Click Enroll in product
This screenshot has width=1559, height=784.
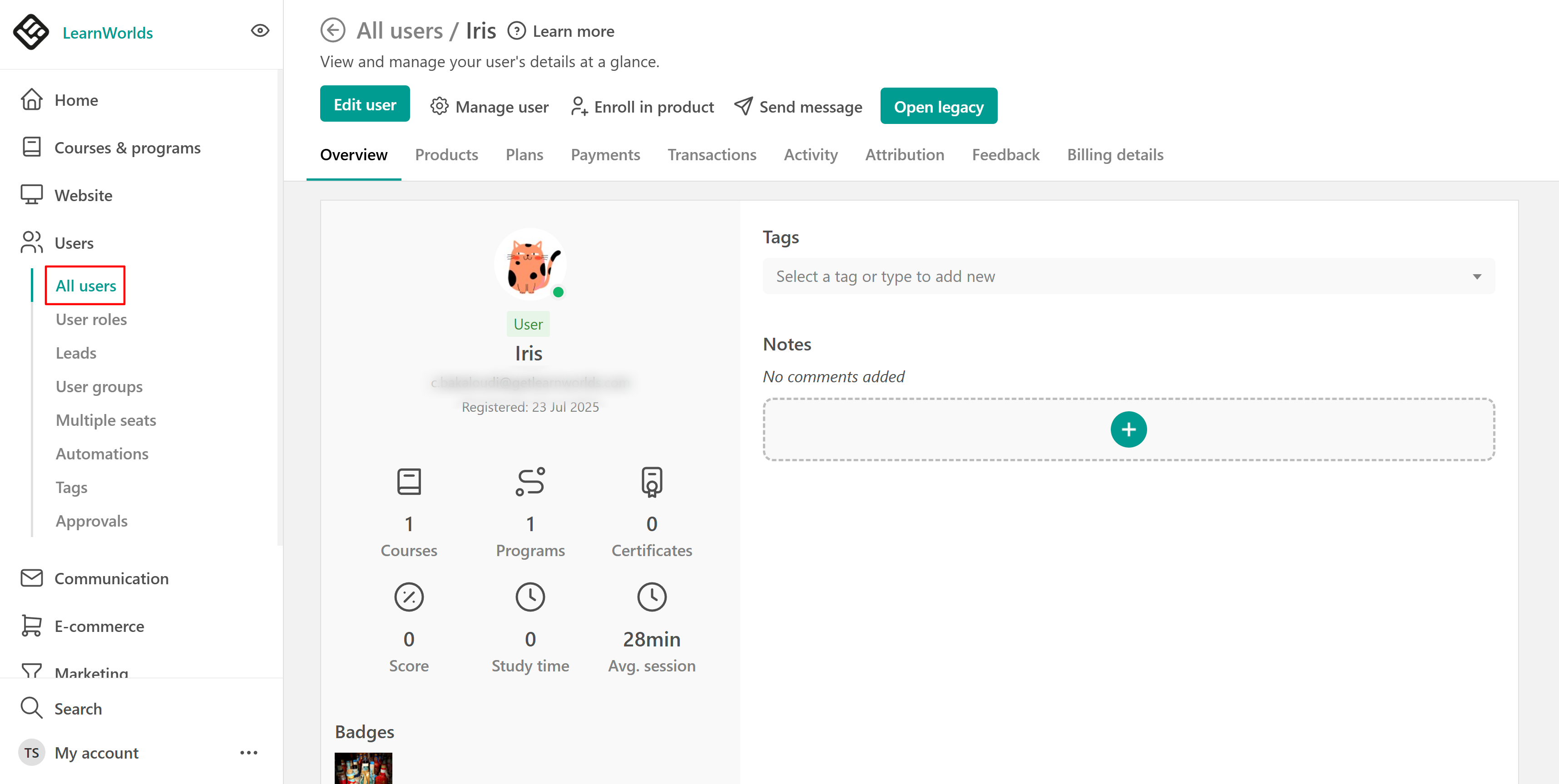pyautogui.click(x=642, y=107)
